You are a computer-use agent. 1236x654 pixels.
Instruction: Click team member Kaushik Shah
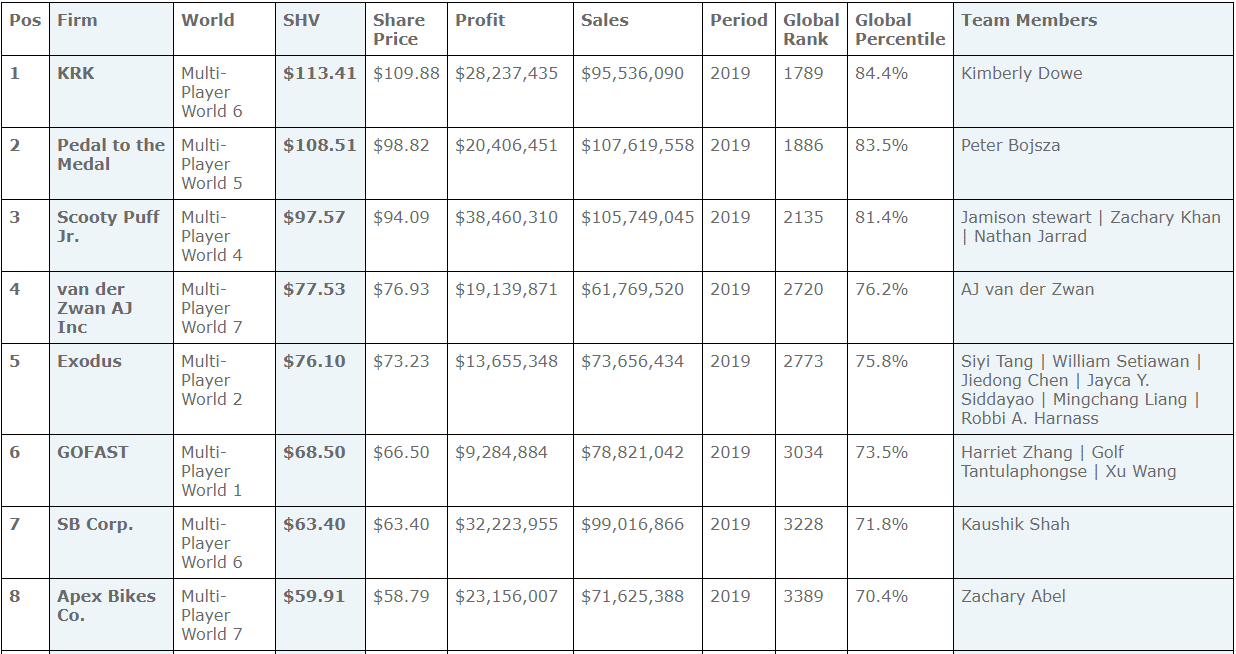pyautogui.click(x=1015, y=524)
